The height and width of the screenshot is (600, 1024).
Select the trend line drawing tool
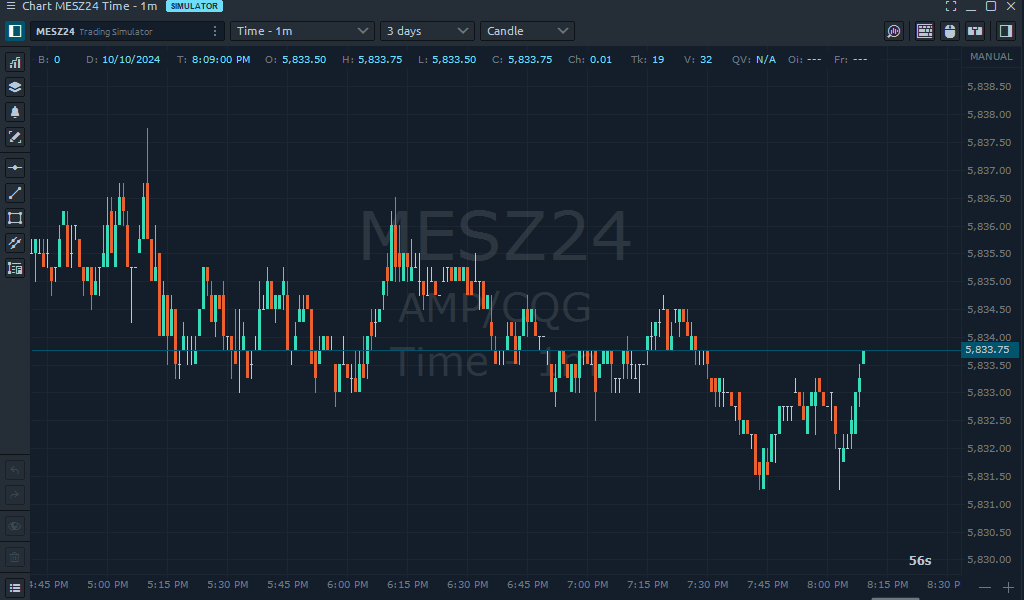click(15, 193)
